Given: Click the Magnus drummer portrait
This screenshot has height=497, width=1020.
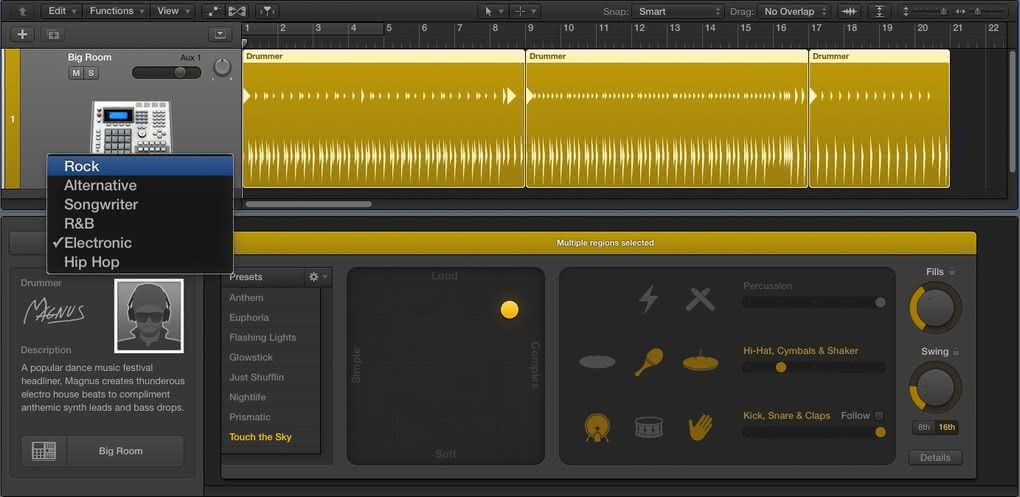Looking at the screenshot, I should pos(149,316).
